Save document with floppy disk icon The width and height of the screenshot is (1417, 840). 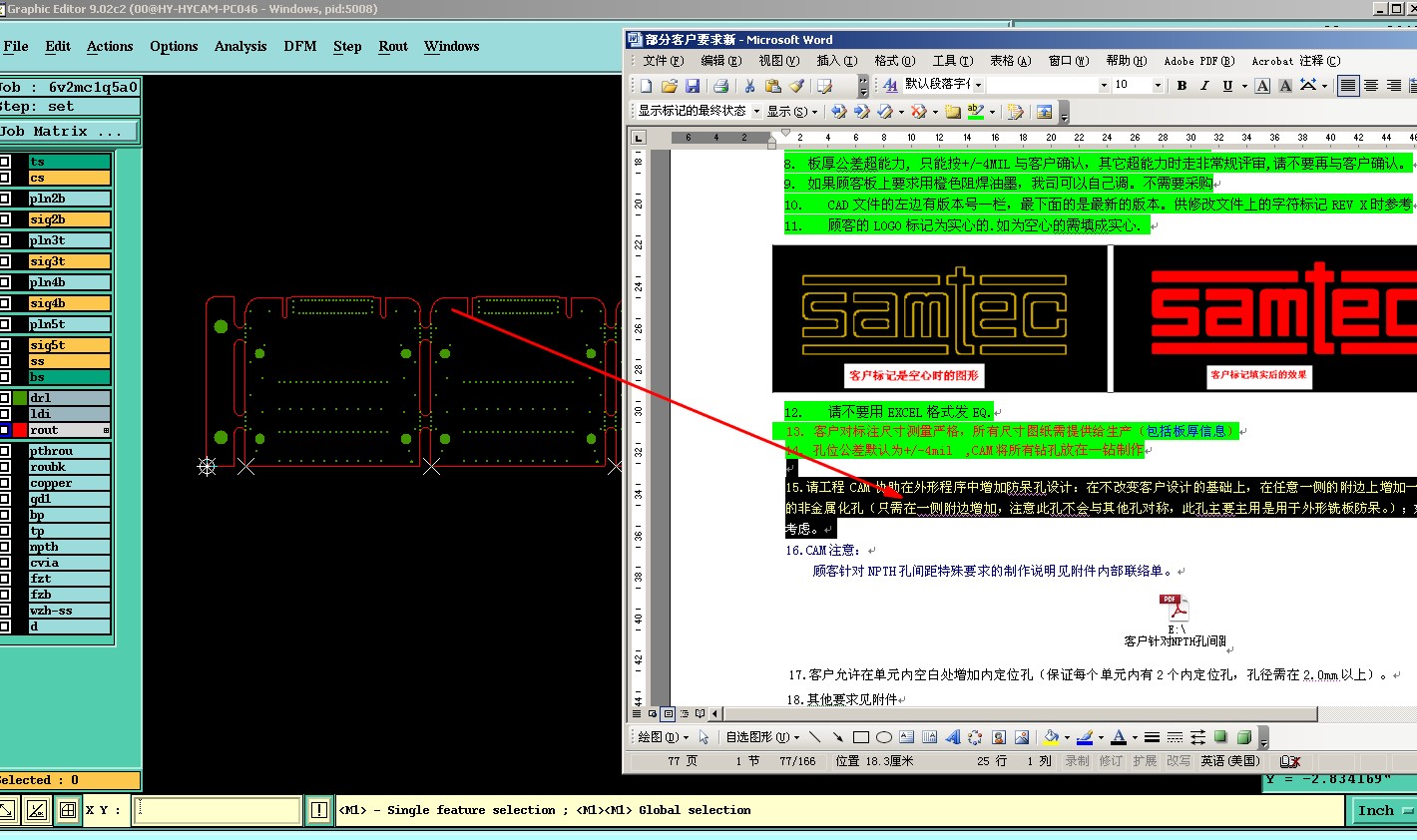coord(693,86)
